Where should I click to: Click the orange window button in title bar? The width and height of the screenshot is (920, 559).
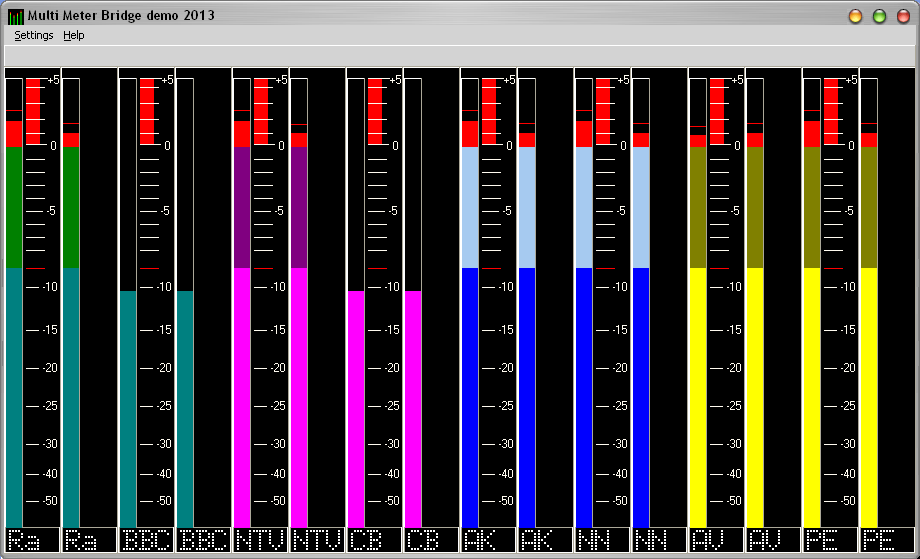(x=855, y=16)
